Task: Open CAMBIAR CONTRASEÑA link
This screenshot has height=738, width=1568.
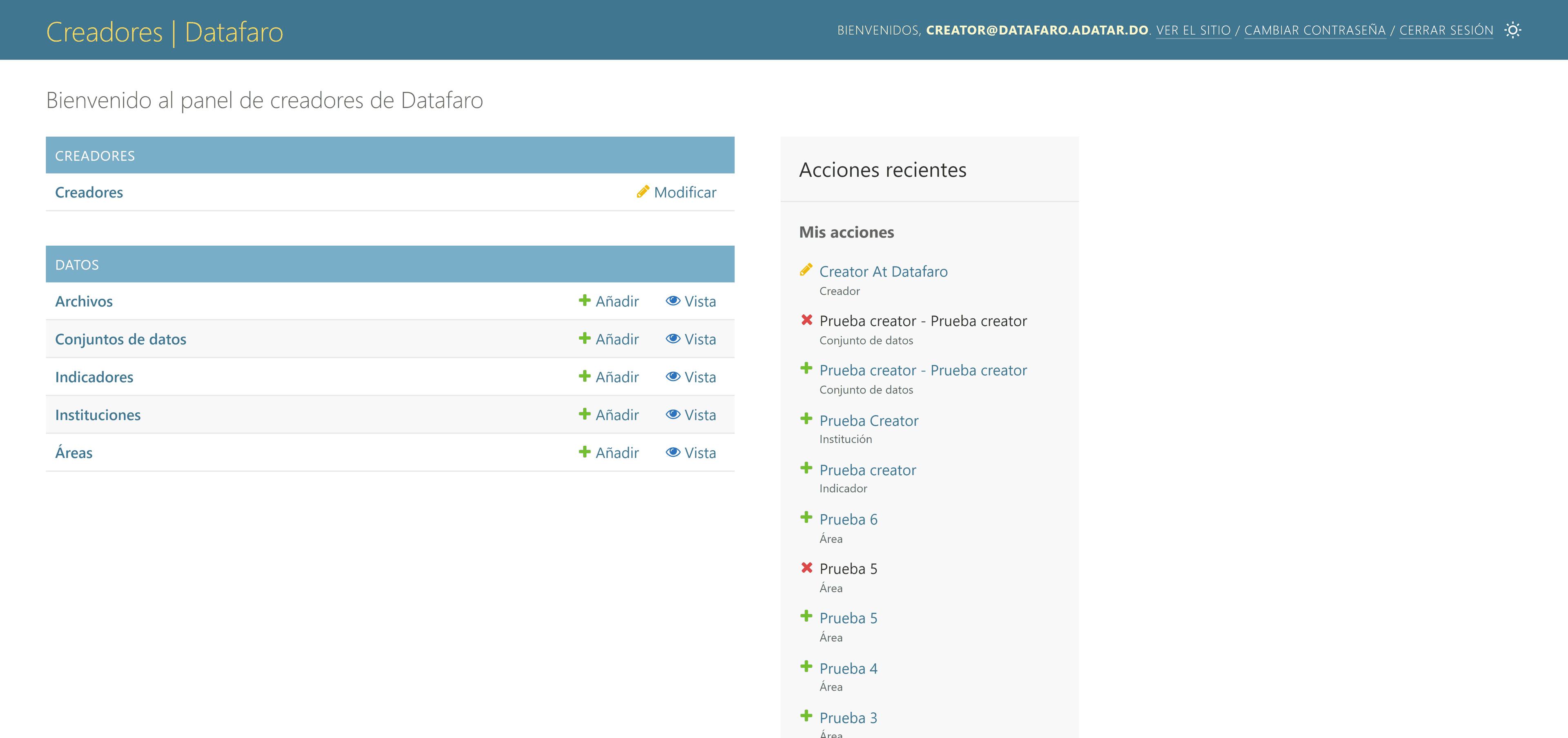Action: click(x=1315, y=31)
